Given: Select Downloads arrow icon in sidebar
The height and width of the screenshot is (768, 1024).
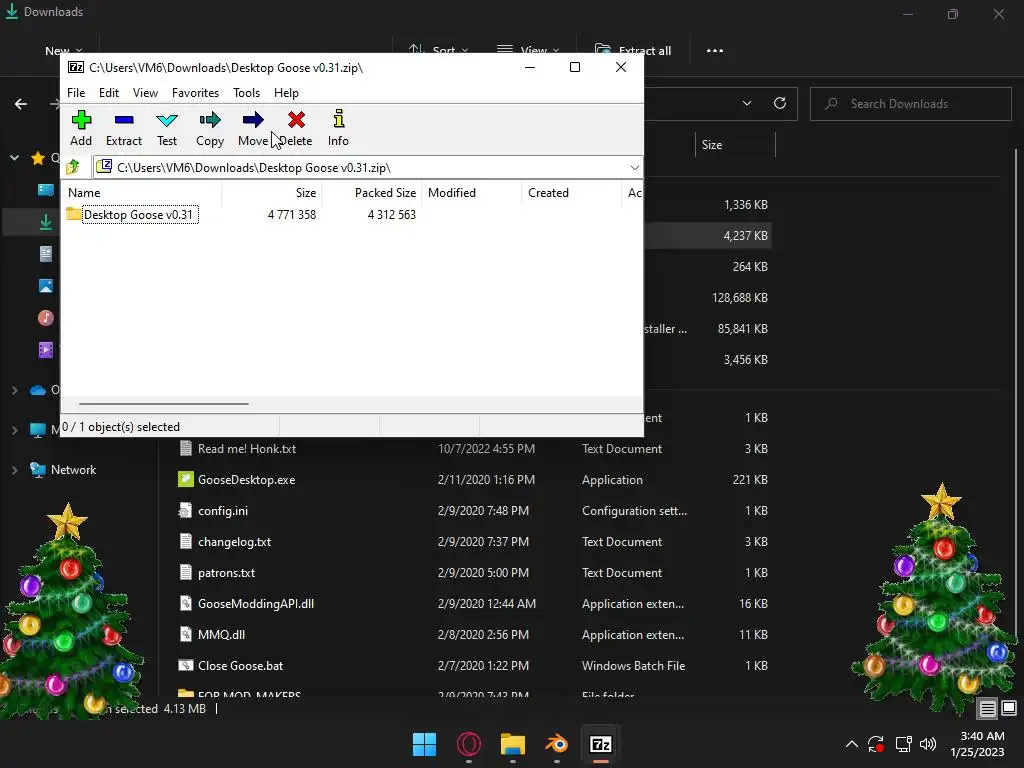Looking at the screenshot, I should [46, 222].
